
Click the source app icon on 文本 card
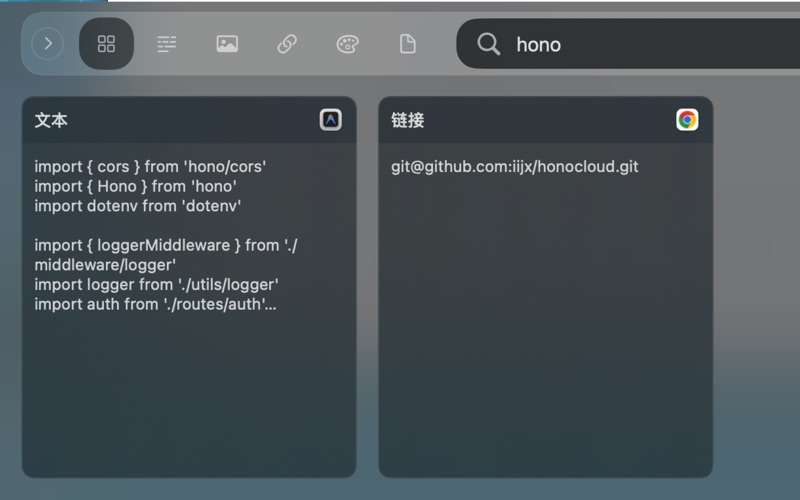pyautogui.click(x=331, y=120)
